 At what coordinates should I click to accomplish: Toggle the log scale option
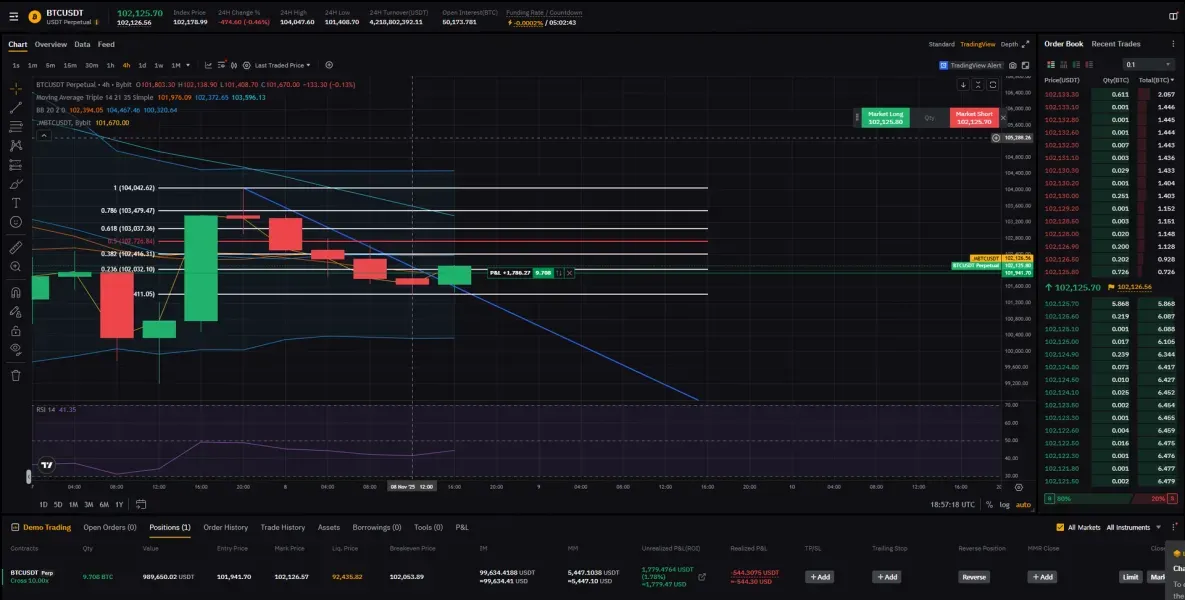pos(1004,505)
